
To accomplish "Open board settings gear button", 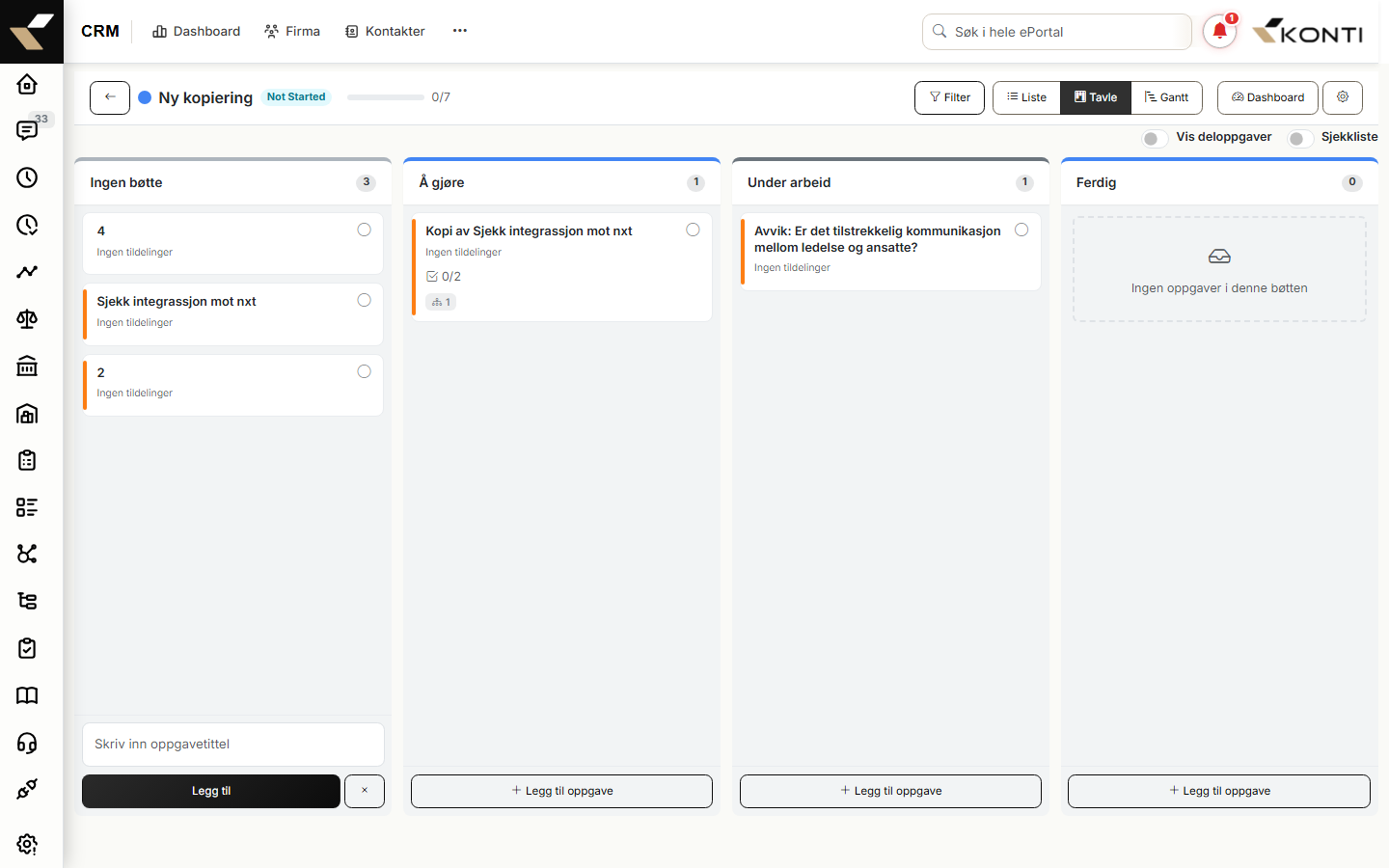I will pos(1343,97).
